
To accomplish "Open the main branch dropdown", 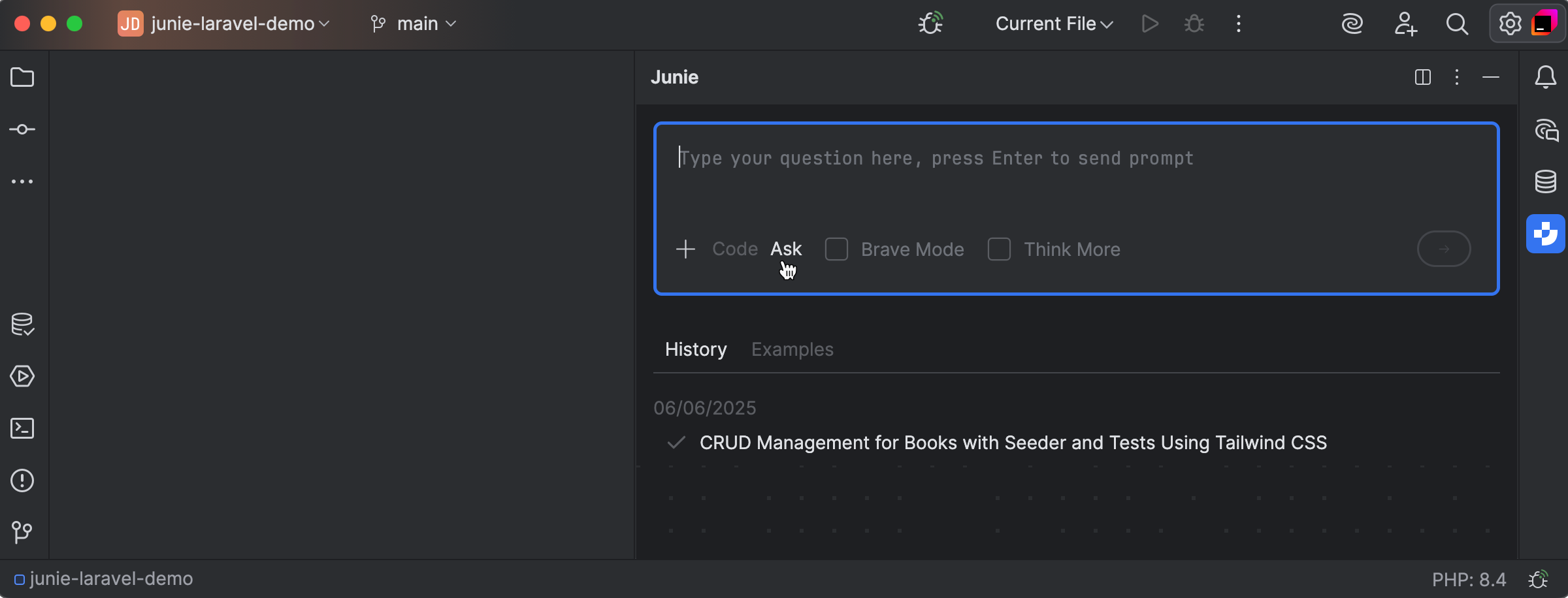I will 413,24.
